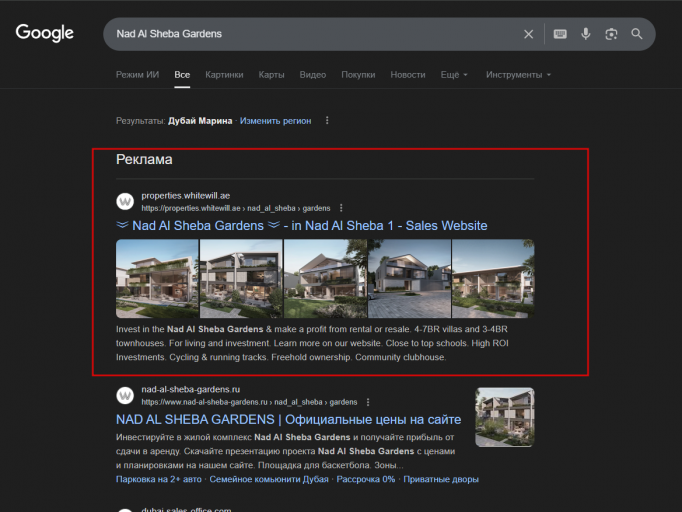This screenshot has width=682, height=512.
Task: Click the nad-al-sheba-gardens.ru site name
Action: pyautogui.click(x=191, y=389)
